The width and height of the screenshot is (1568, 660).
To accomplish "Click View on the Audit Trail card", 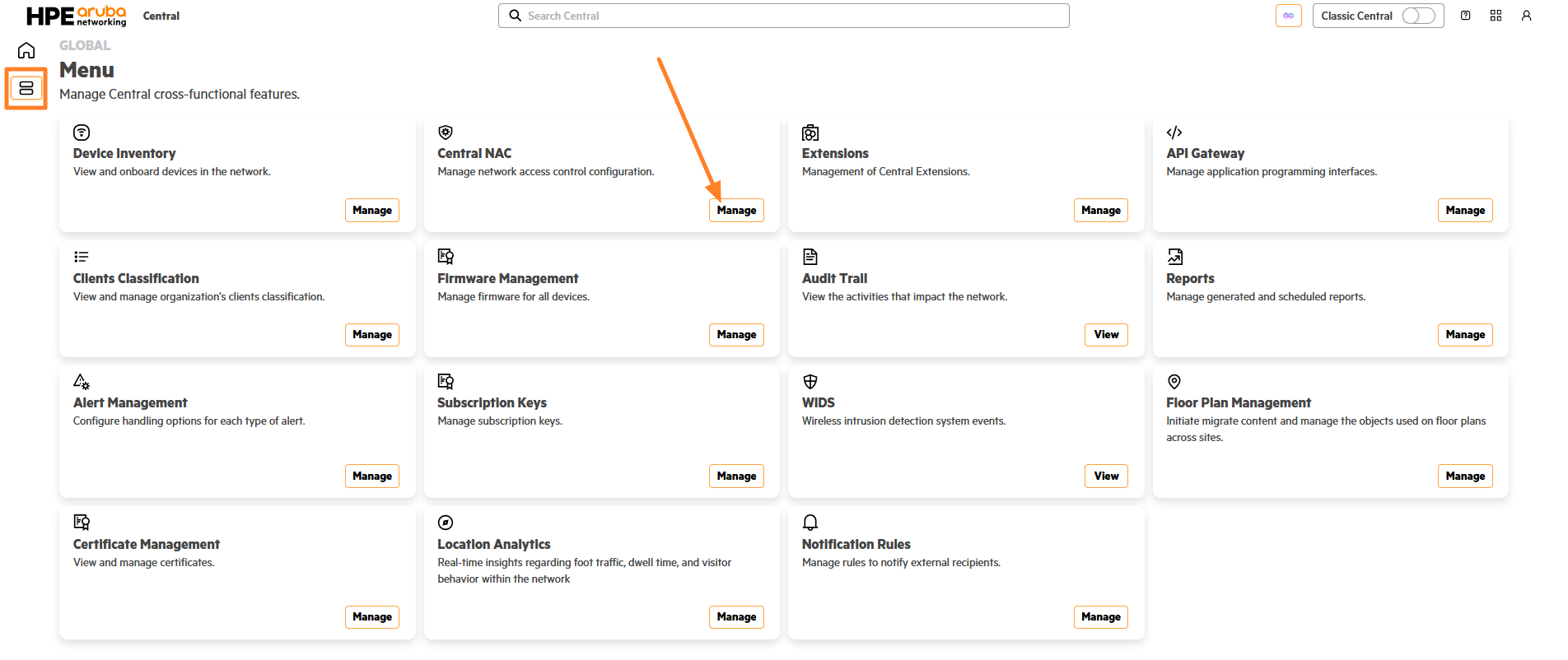I will pos(1106,335).
